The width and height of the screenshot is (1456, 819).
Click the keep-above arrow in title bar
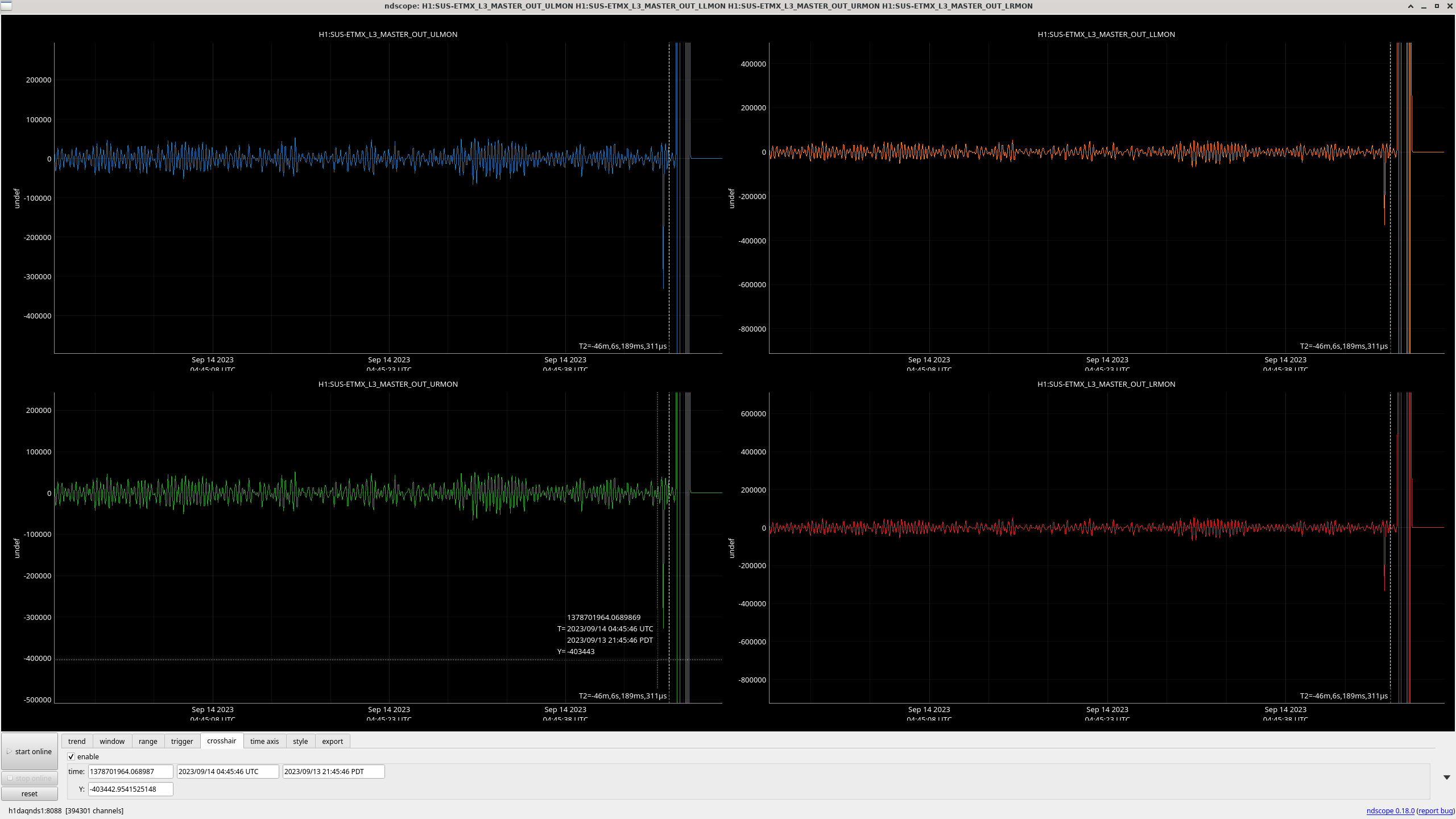point(1410,6)
